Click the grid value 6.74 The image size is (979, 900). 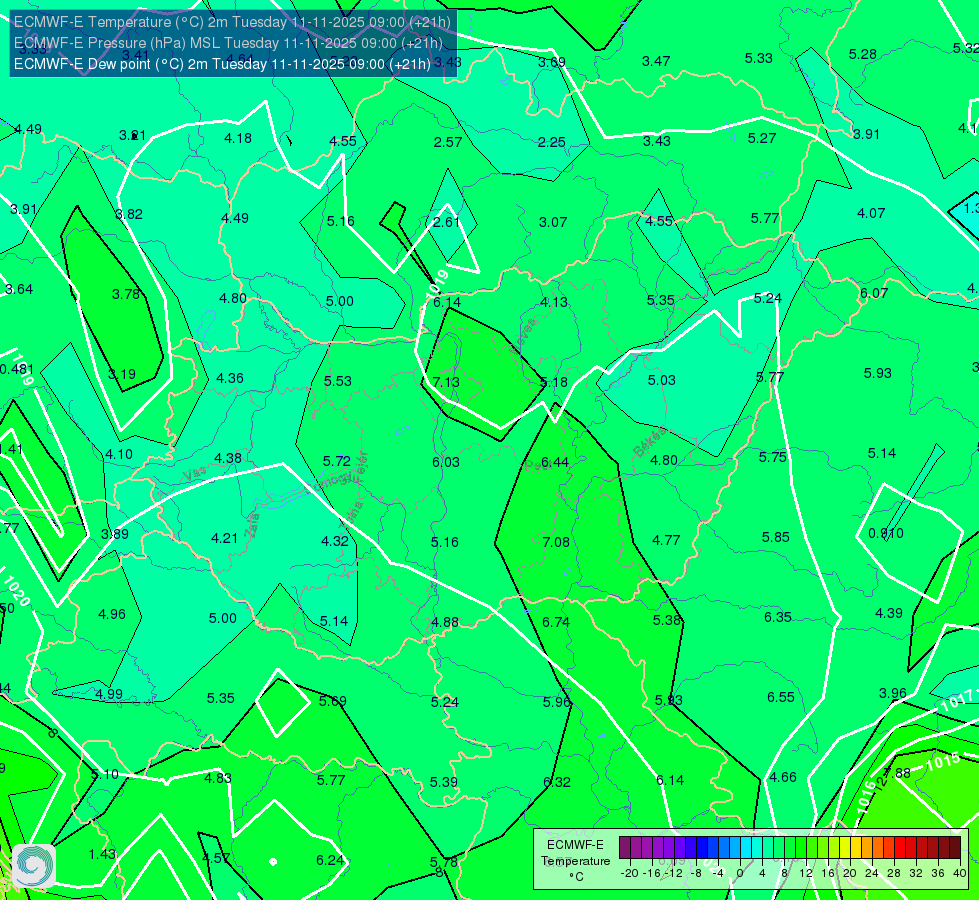click(556, 622)
